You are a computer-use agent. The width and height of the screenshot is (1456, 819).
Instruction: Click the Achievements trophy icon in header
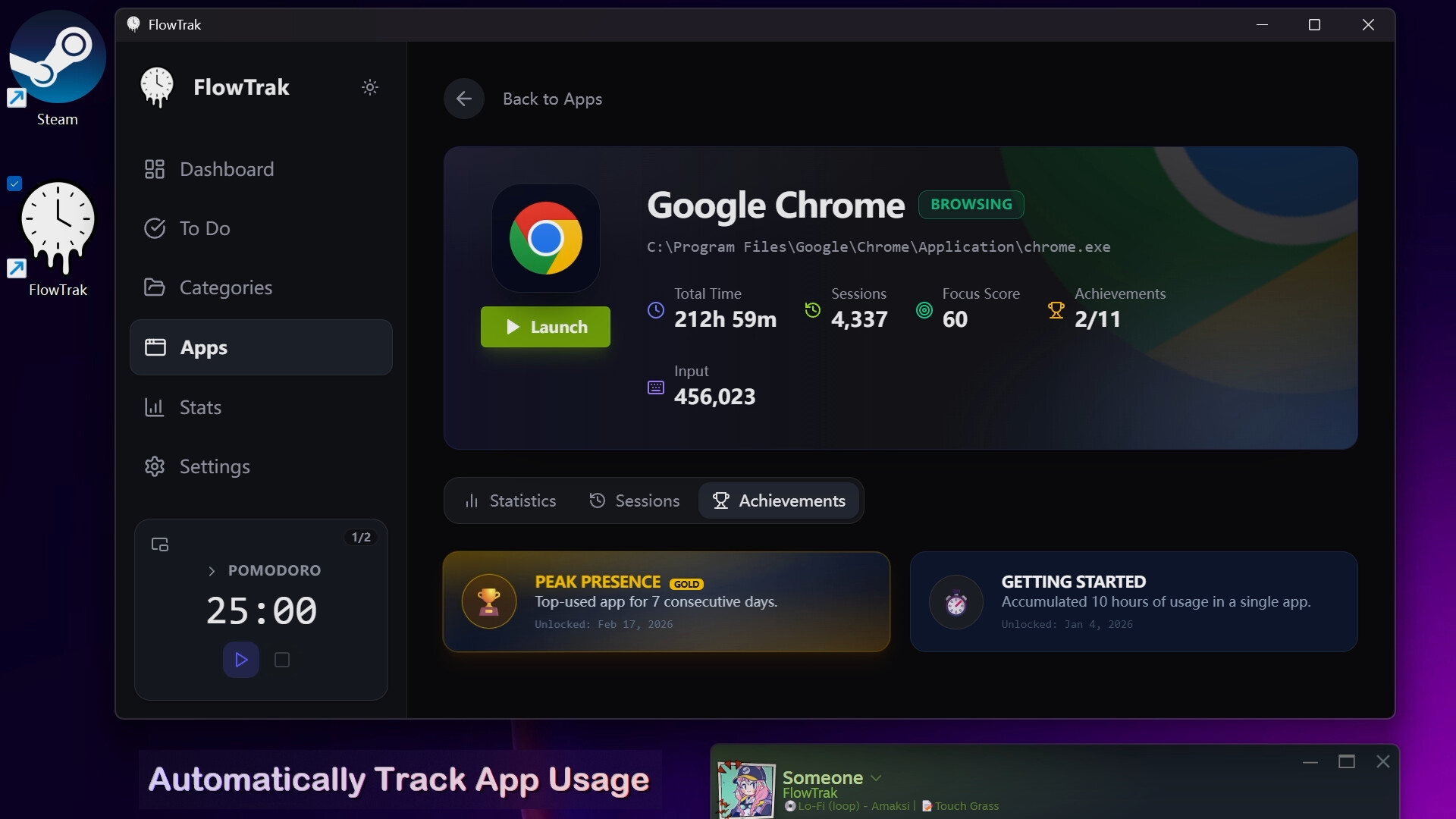point(1056,310)
